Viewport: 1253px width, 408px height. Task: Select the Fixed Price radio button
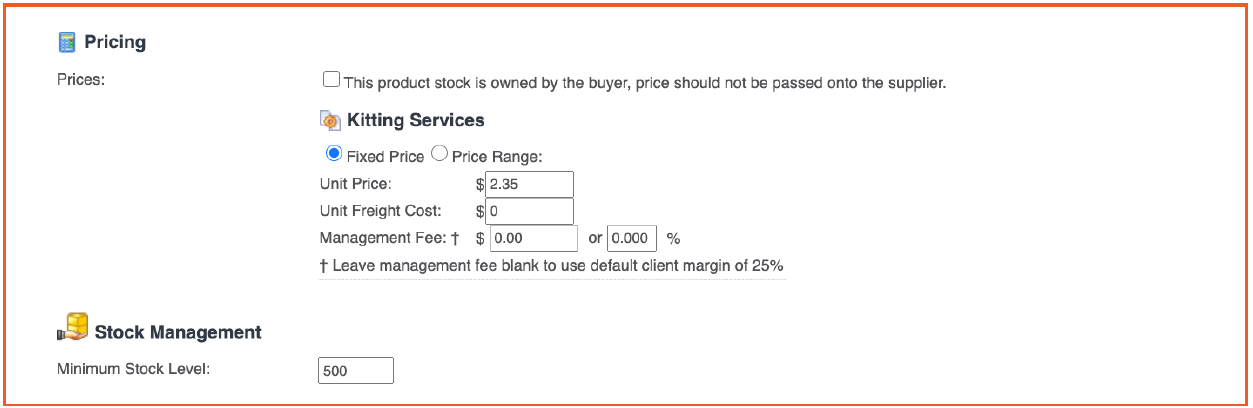coord(334,155)
